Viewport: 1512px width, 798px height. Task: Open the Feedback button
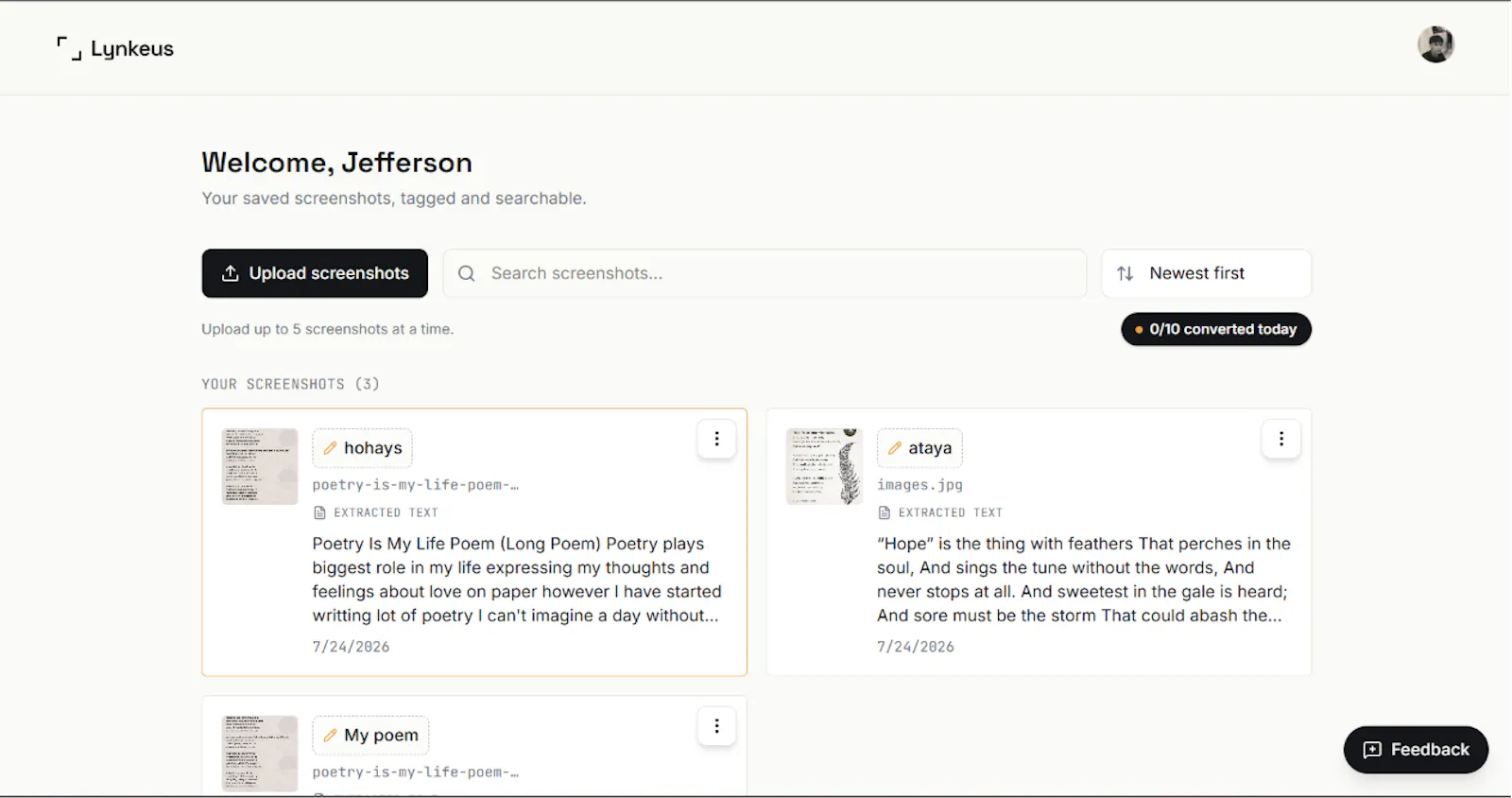pyautogui.click(x=1416, y=750)
